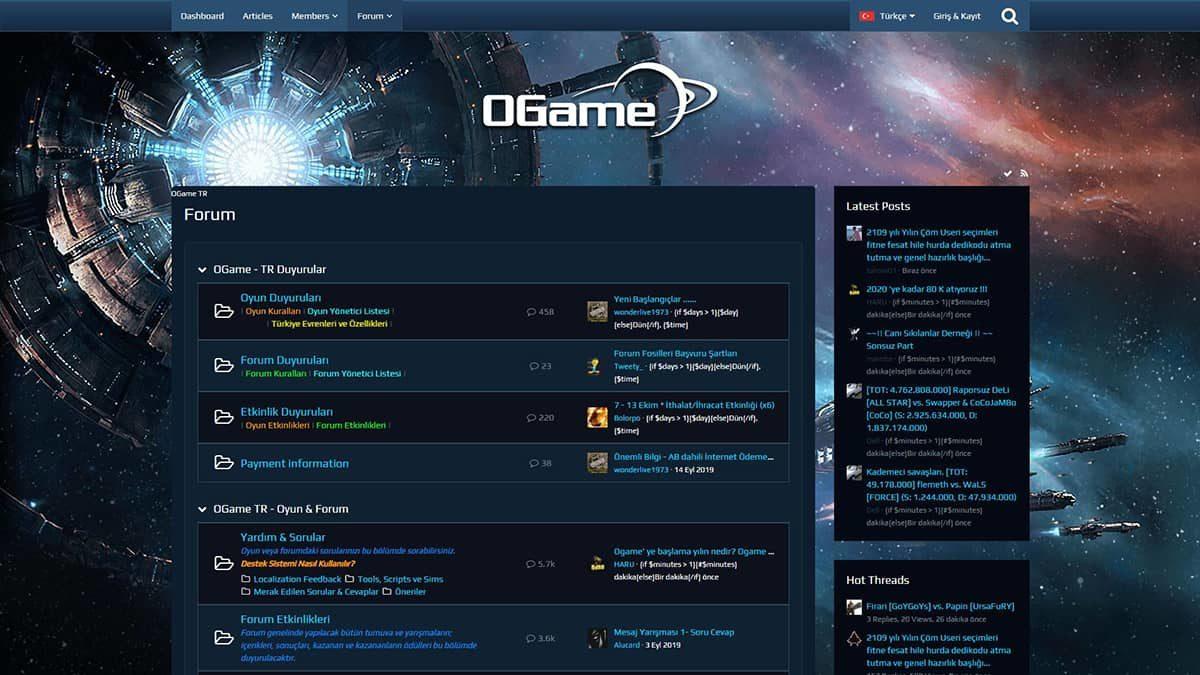
Task: Collapse the OGame TR - Oyun & Forum category
Action: (x=203, y=509)
